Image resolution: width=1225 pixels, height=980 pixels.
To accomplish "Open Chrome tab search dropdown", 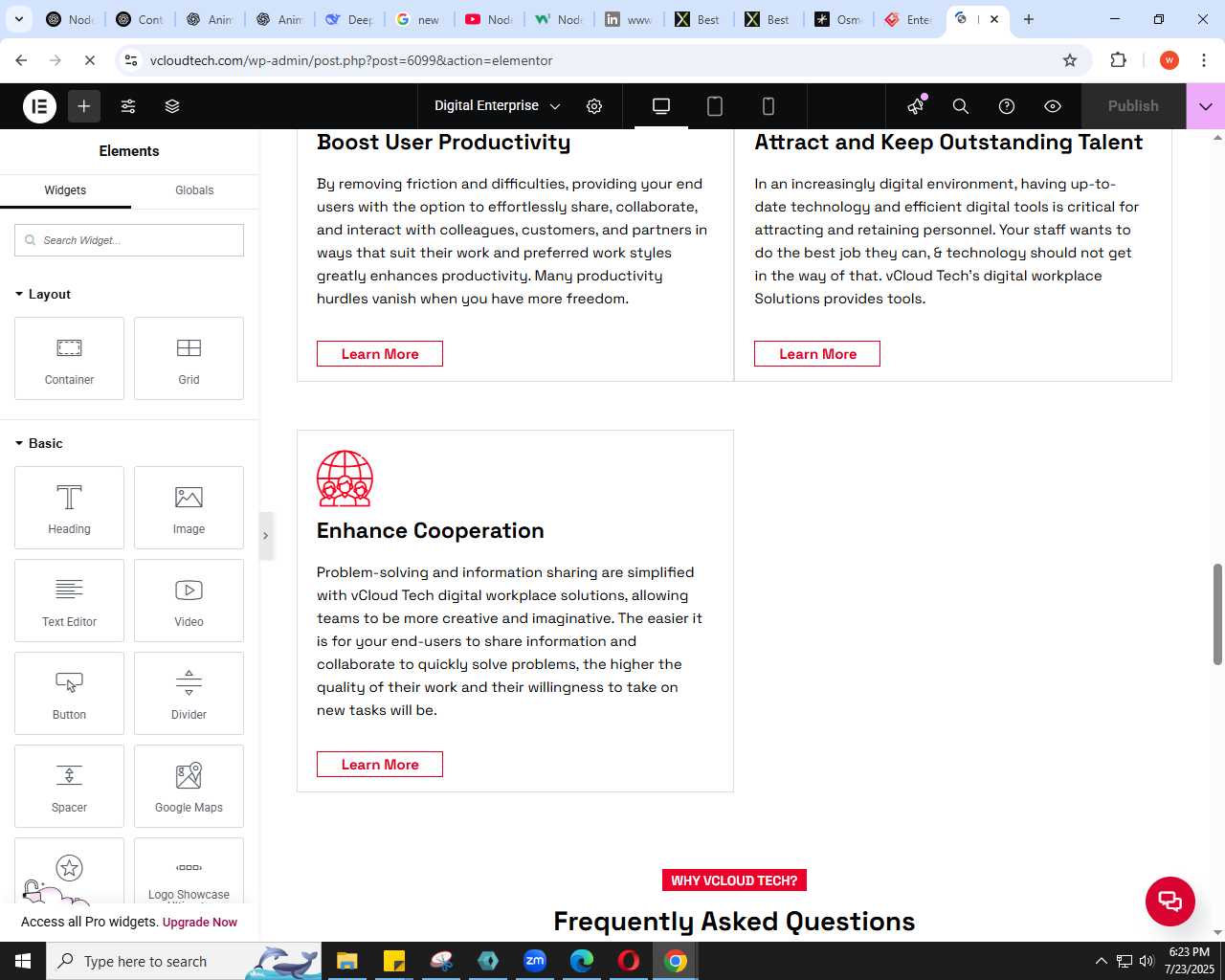I will tap(18, 19).
